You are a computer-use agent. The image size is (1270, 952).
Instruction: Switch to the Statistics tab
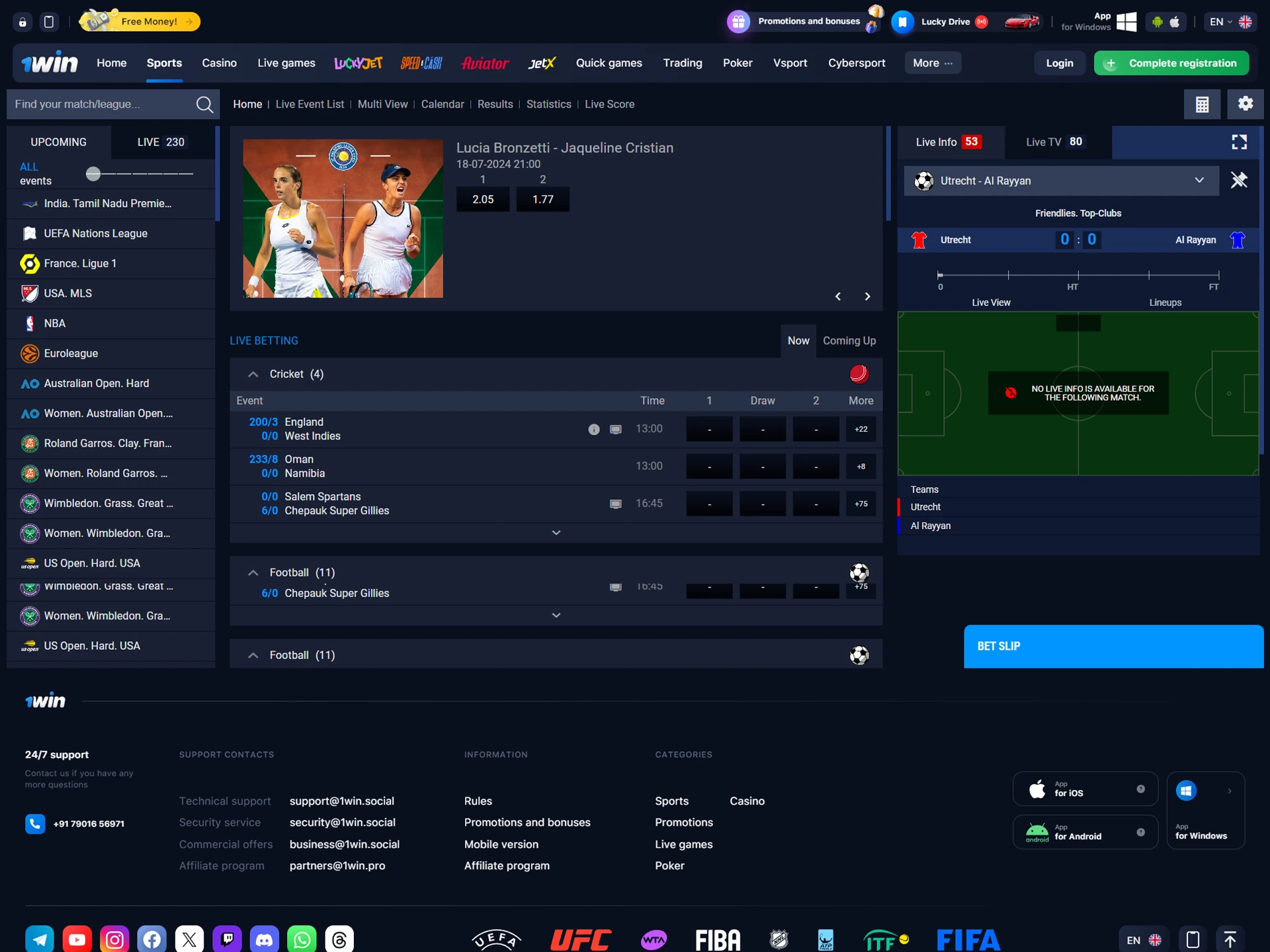pyautogui.click(x=548, y=104)
